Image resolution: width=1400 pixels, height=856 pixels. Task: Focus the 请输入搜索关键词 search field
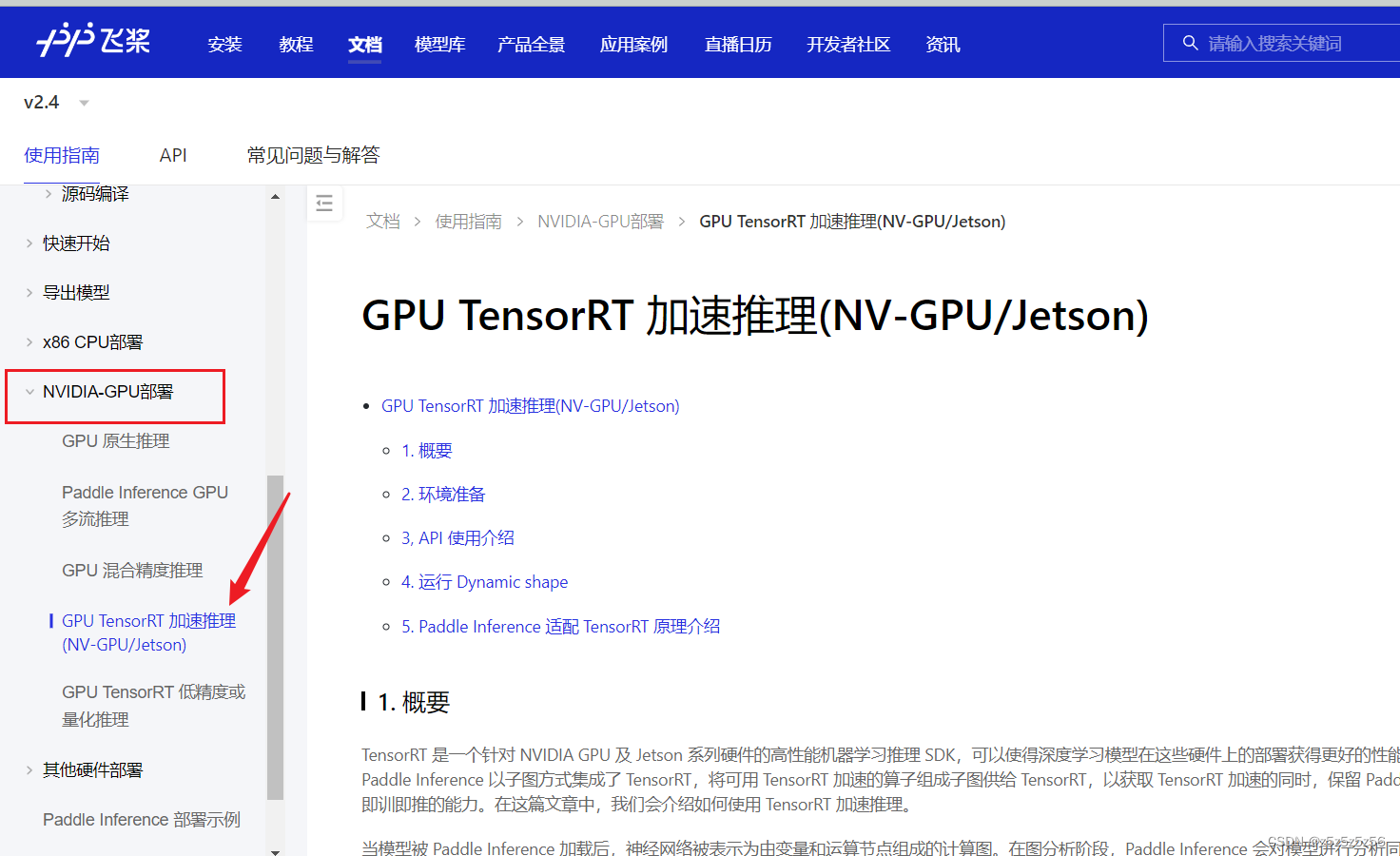pyautogui.click(x=1282, y=43)
